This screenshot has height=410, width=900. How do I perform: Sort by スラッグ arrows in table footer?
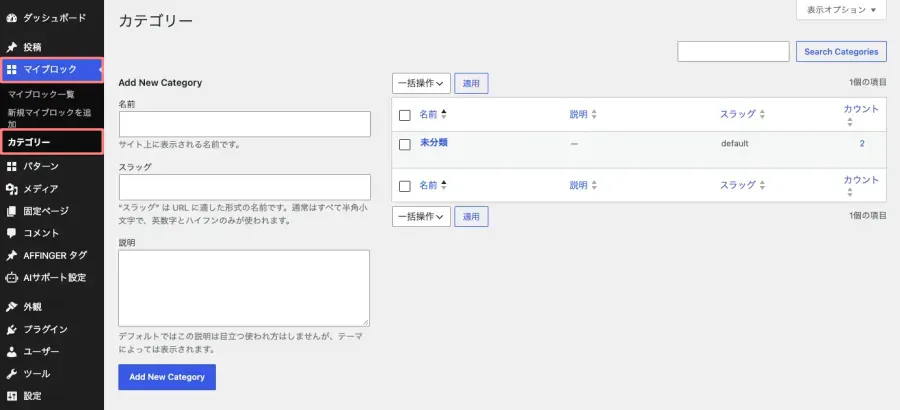(762, 185)
